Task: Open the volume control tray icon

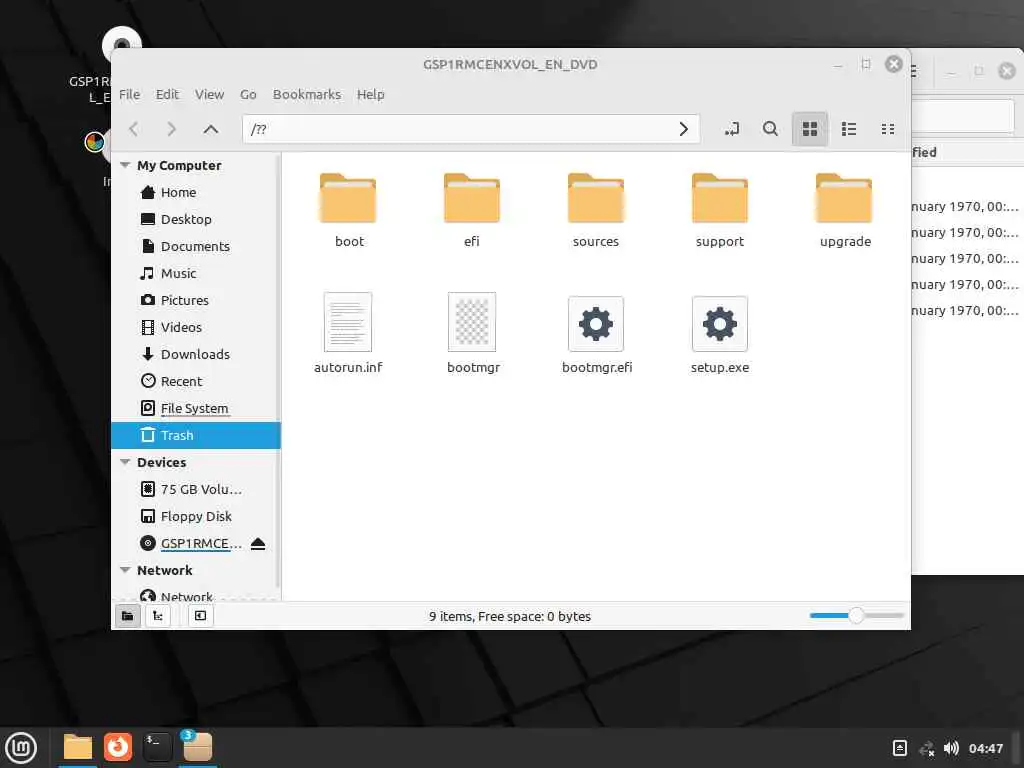Action: click(951, 748)
